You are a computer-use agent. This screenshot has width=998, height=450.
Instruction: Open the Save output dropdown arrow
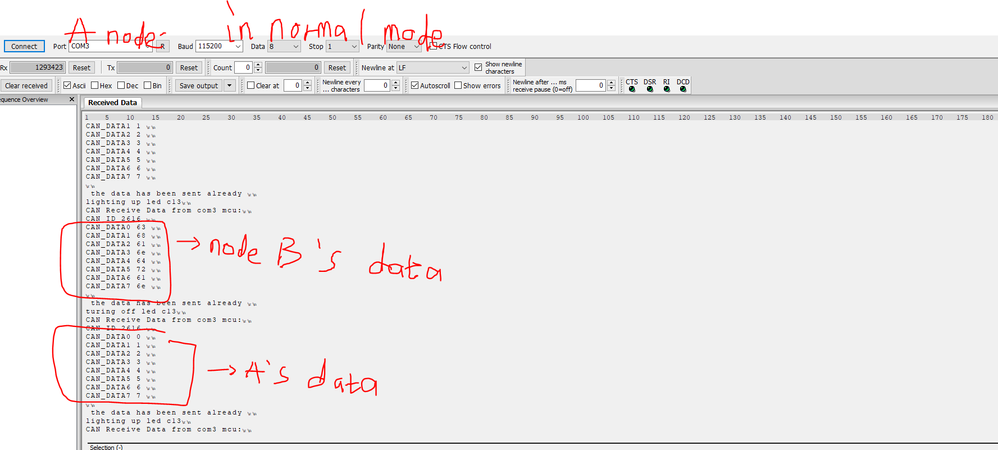tap(230, 85)
